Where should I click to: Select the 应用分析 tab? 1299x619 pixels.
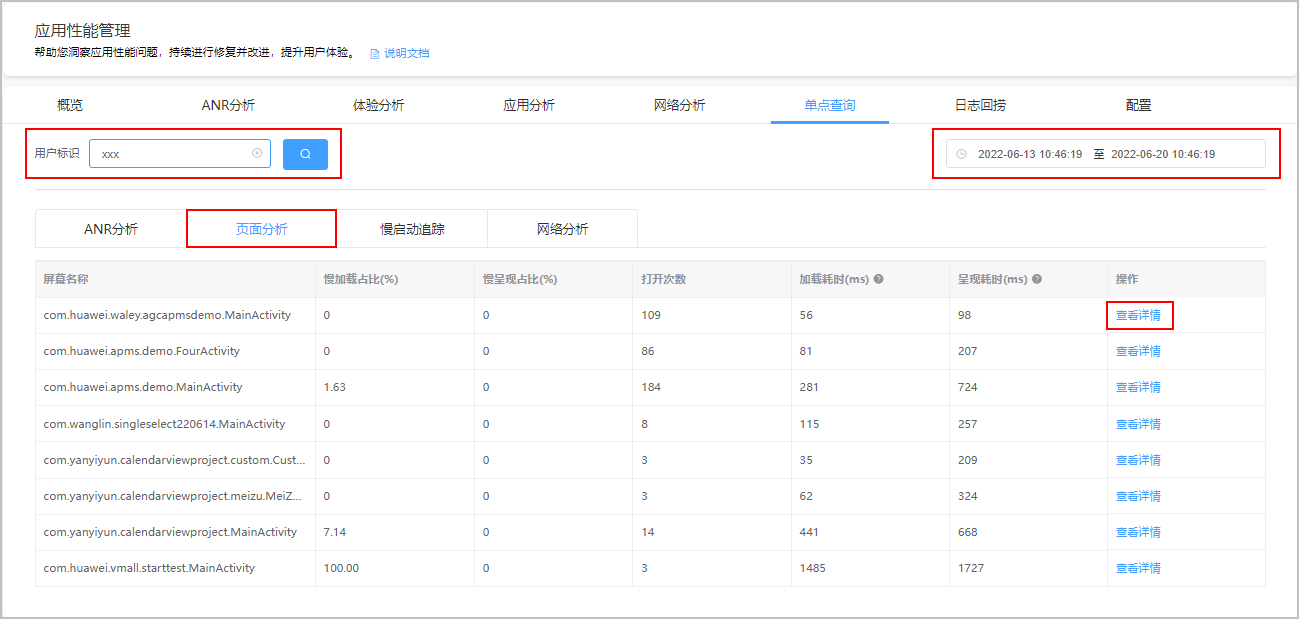point(529,105)
